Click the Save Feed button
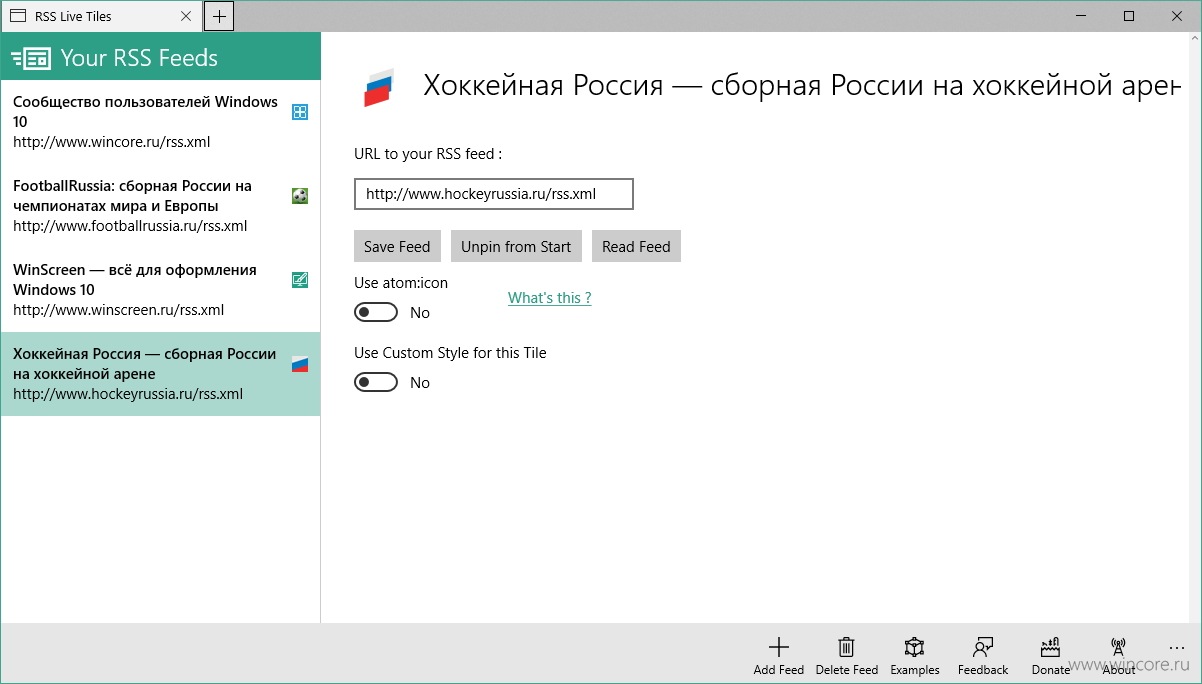1202x684 pixels. coord(397,247)
